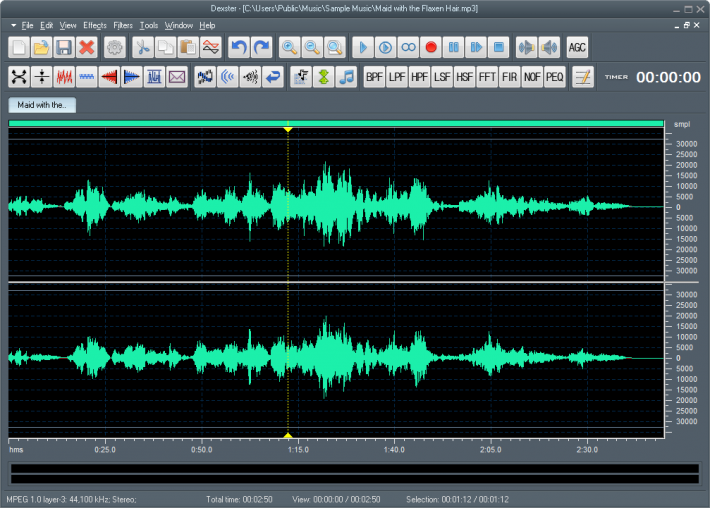Open the View menu
This screenshot has width=710, height=508.
pyautogui.click(x=68, y=25)
